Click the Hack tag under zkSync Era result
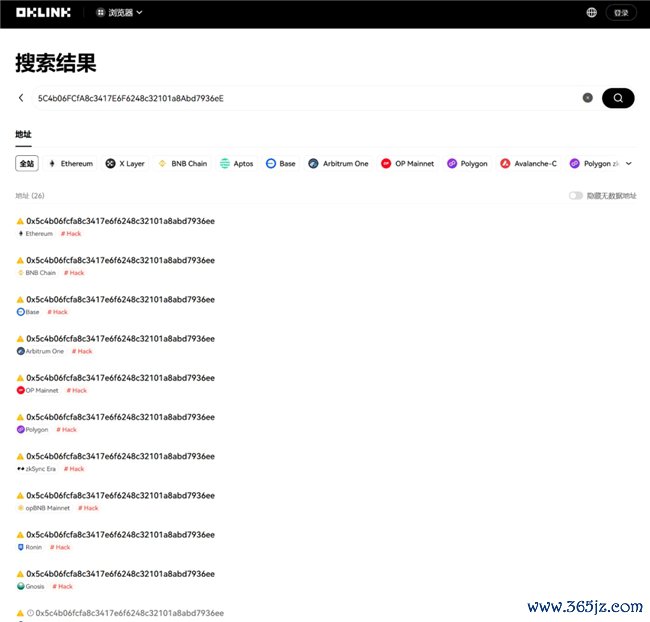The height and width of the screenshot is (622, 650). (x=74, y=469)
